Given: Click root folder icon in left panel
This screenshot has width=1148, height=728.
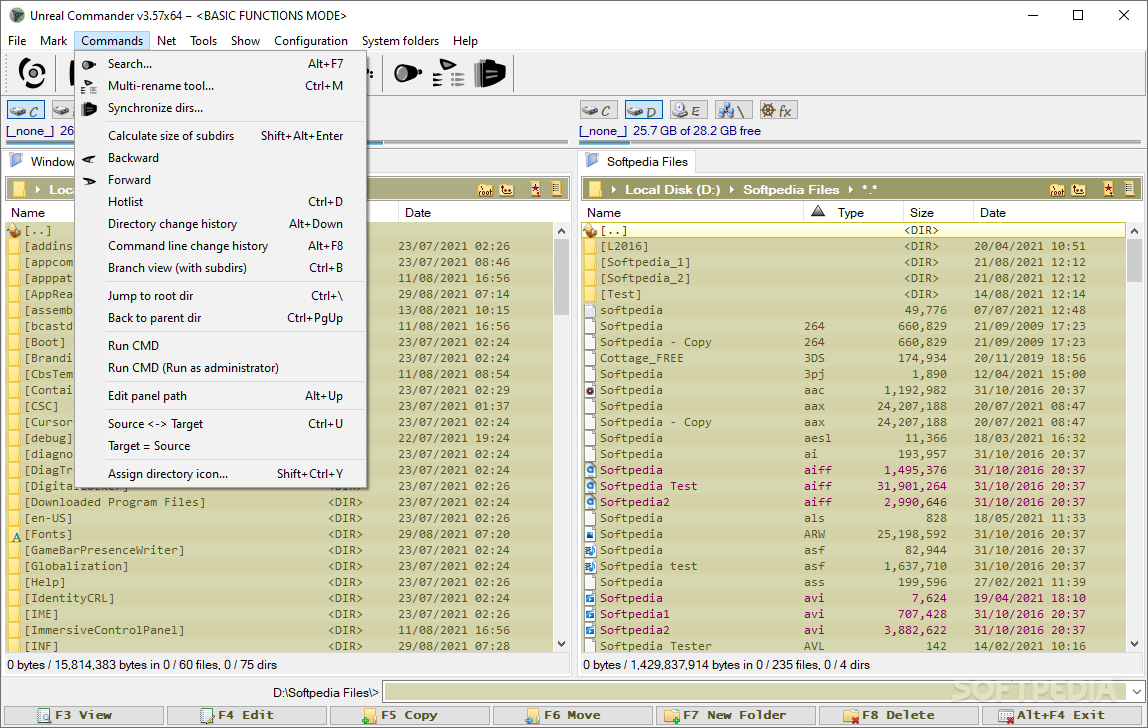Looking at the screenshot, I should (485, 190).
